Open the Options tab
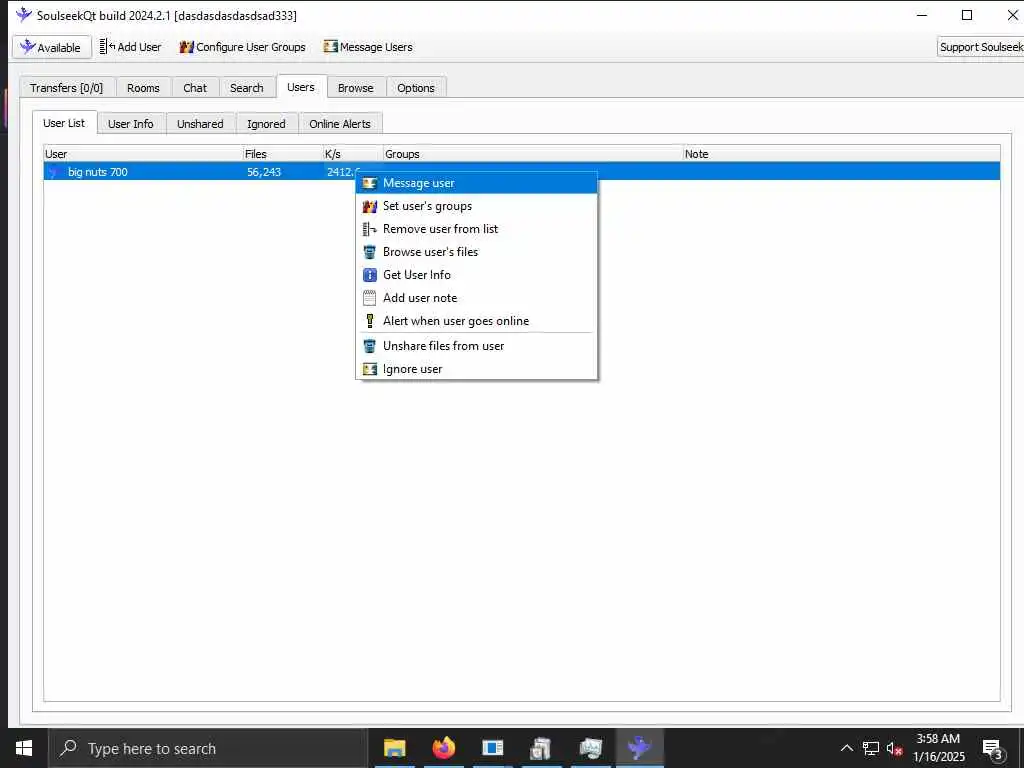 (416, 88)
